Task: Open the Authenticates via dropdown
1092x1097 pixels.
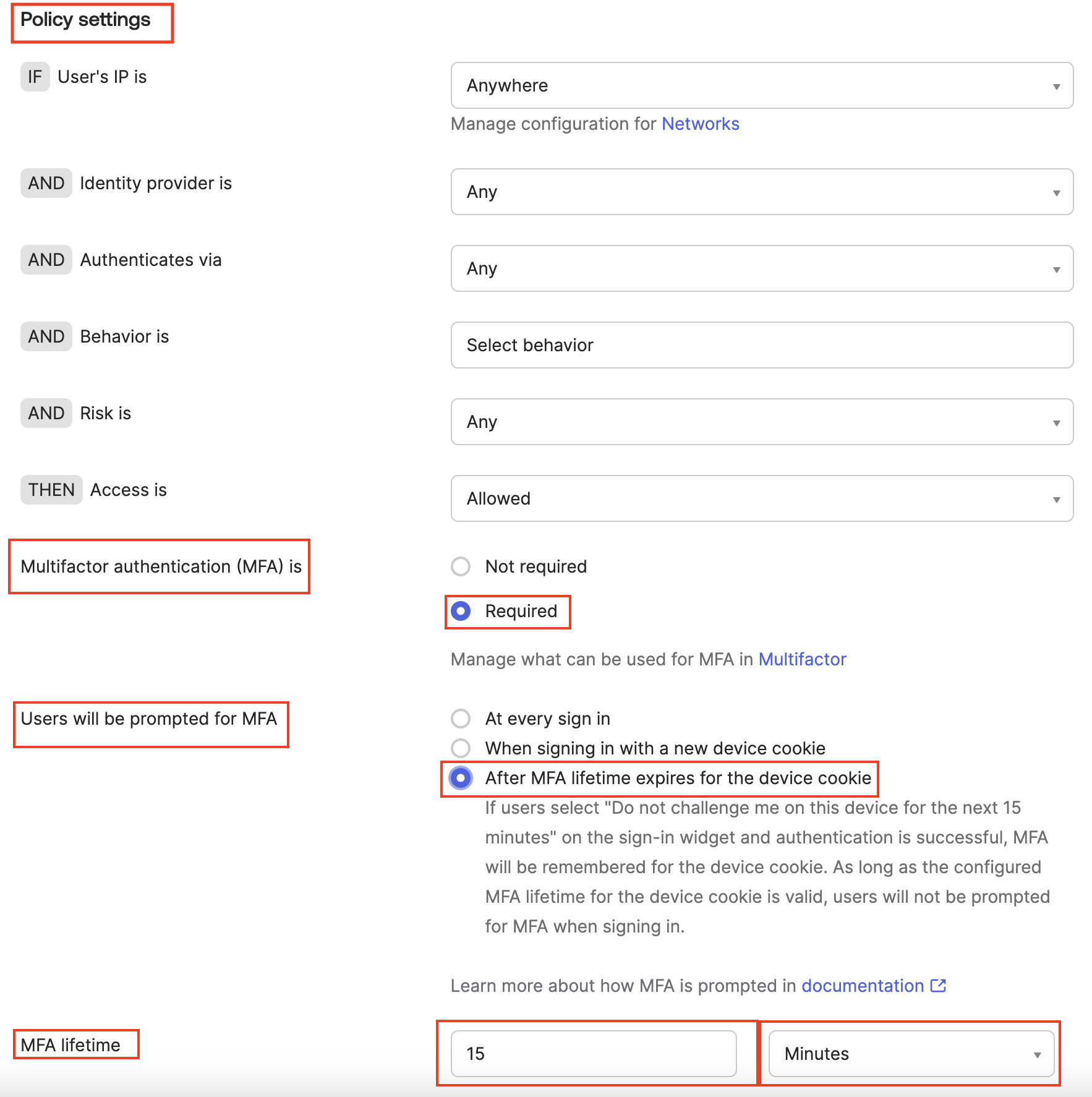Action: pyautogui.click(x=762, y=268)
